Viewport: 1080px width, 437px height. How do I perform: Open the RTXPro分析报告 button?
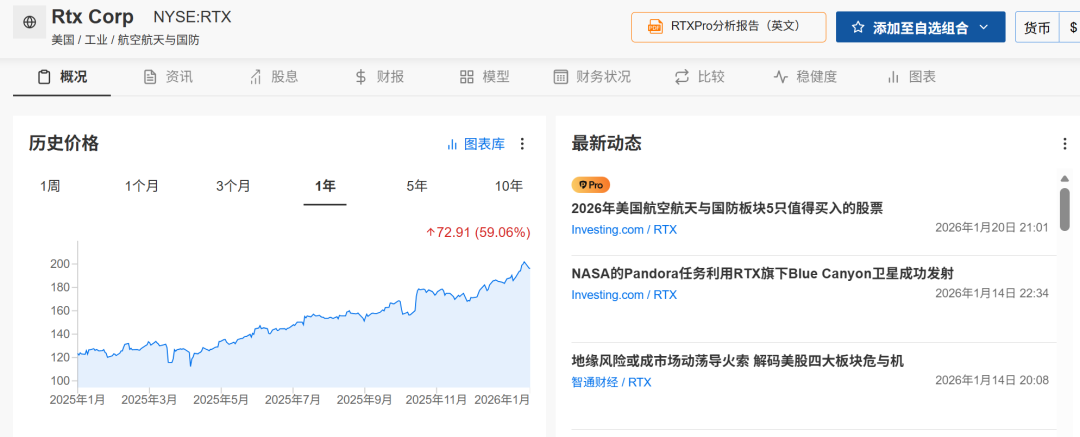click(728, 27)
